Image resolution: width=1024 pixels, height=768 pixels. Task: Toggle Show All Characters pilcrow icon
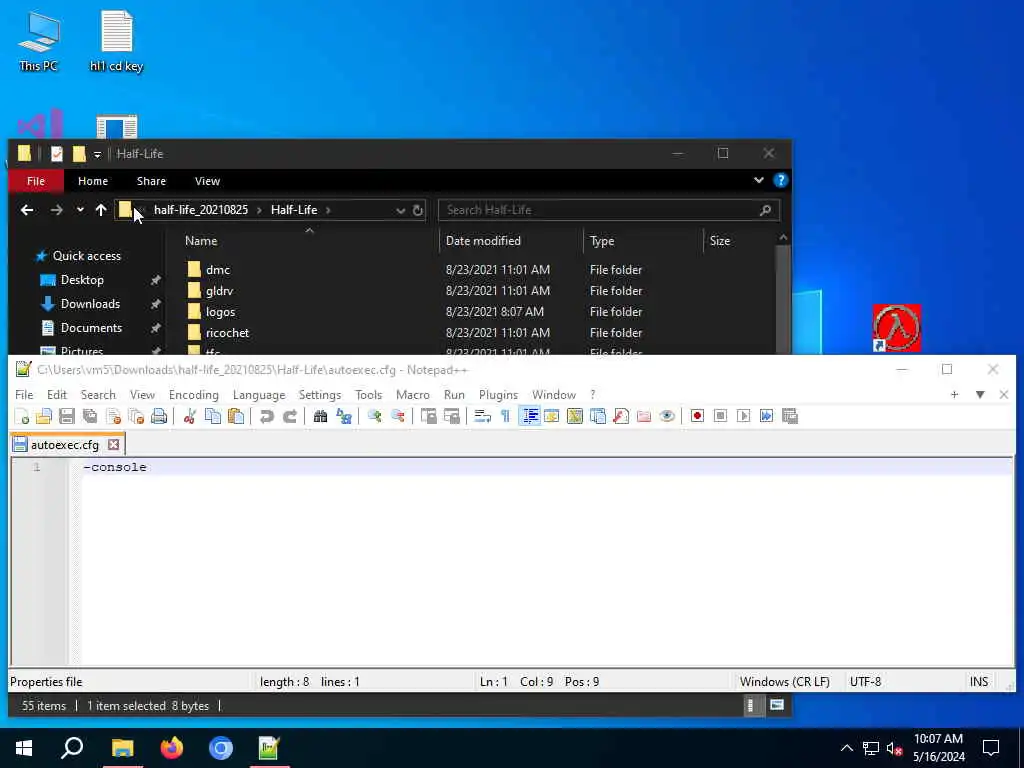(505, 416)
